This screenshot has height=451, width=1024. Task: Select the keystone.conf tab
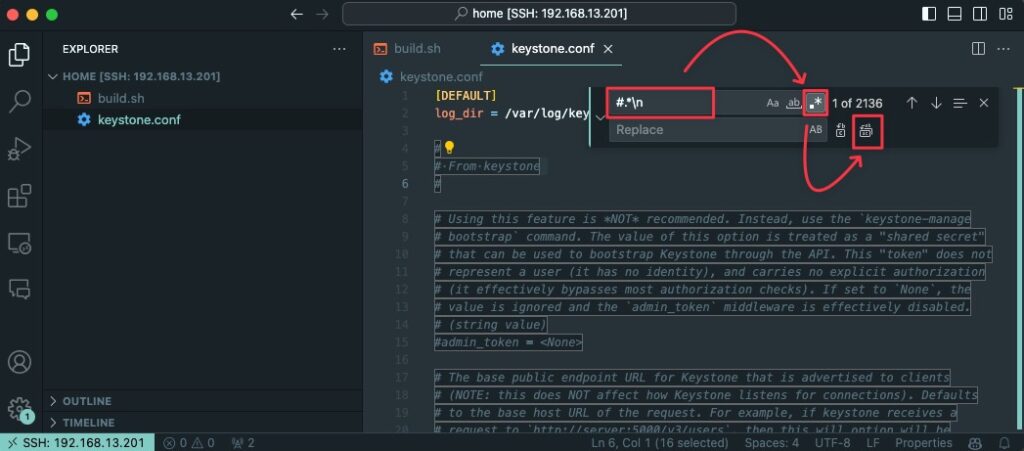pyautogui.click(x=552, y=49)
